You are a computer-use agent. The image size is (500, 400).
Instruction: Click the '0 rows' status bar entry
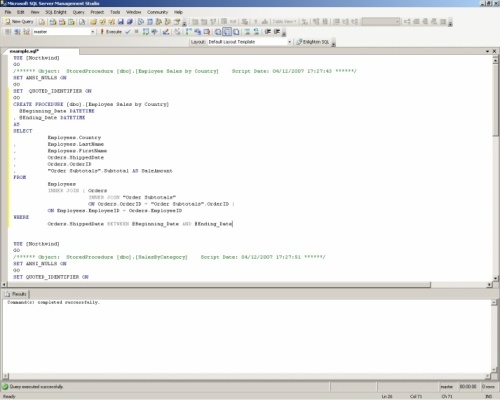click(488, 387)
